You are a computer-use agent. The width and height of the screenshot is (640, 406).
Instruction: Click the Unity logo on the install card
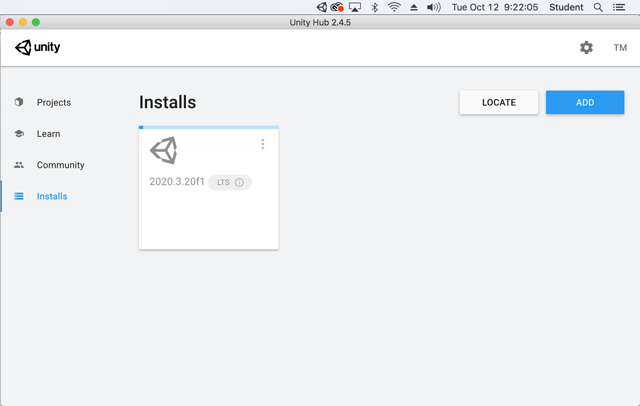click(x=164, y=151)
